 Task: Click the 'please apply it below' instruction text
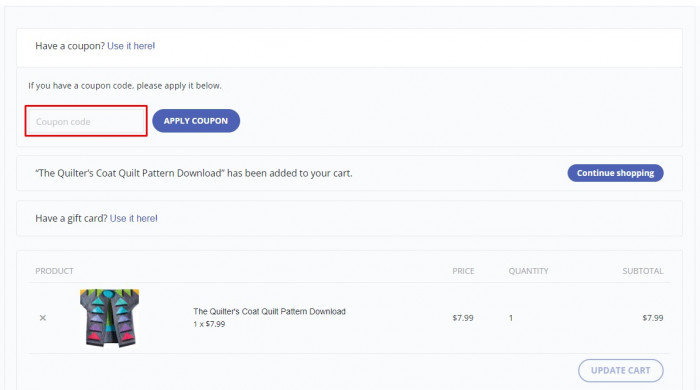(x=179, y=86)
